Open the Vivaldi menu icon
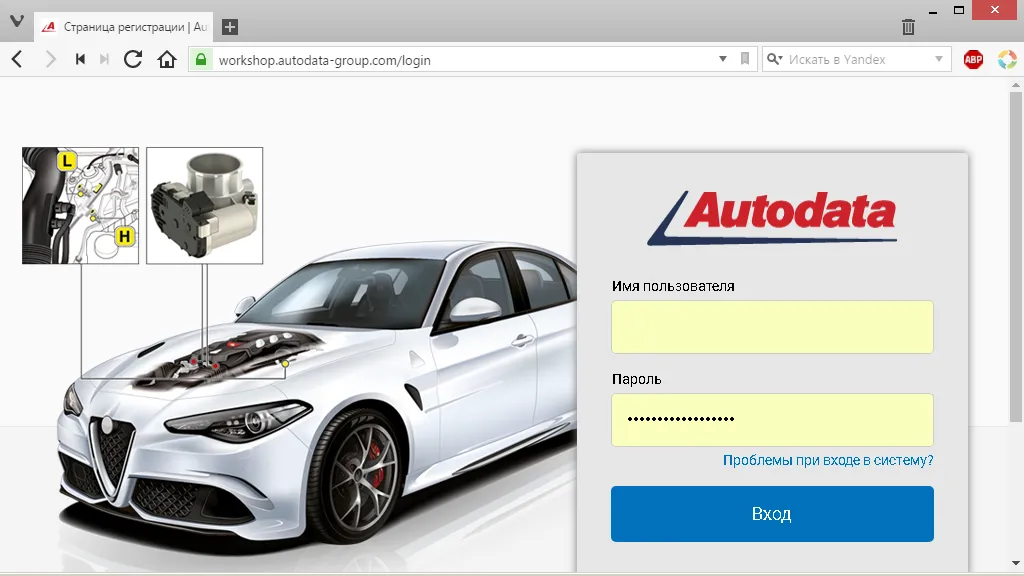 tap(17, 21)
